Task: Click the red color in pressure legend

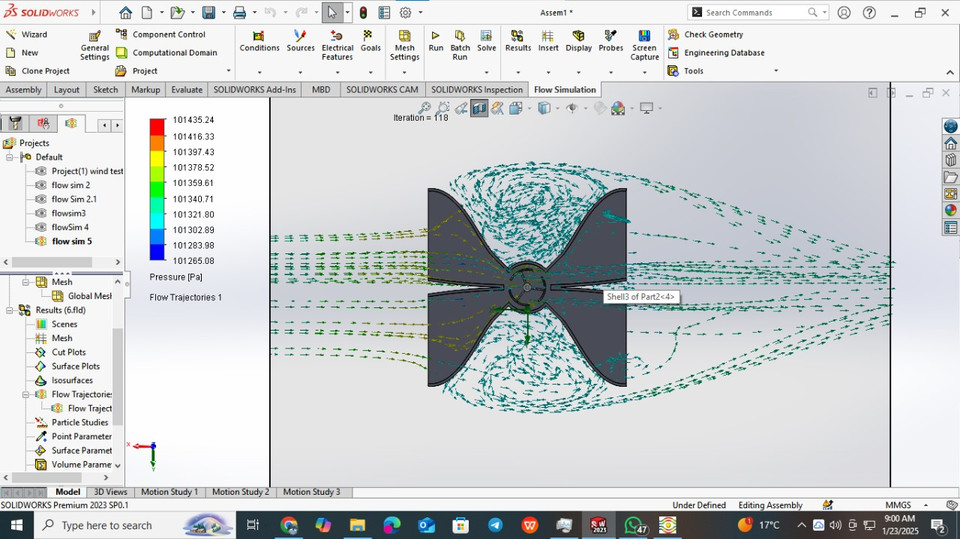Action: (x=157, y=127)
